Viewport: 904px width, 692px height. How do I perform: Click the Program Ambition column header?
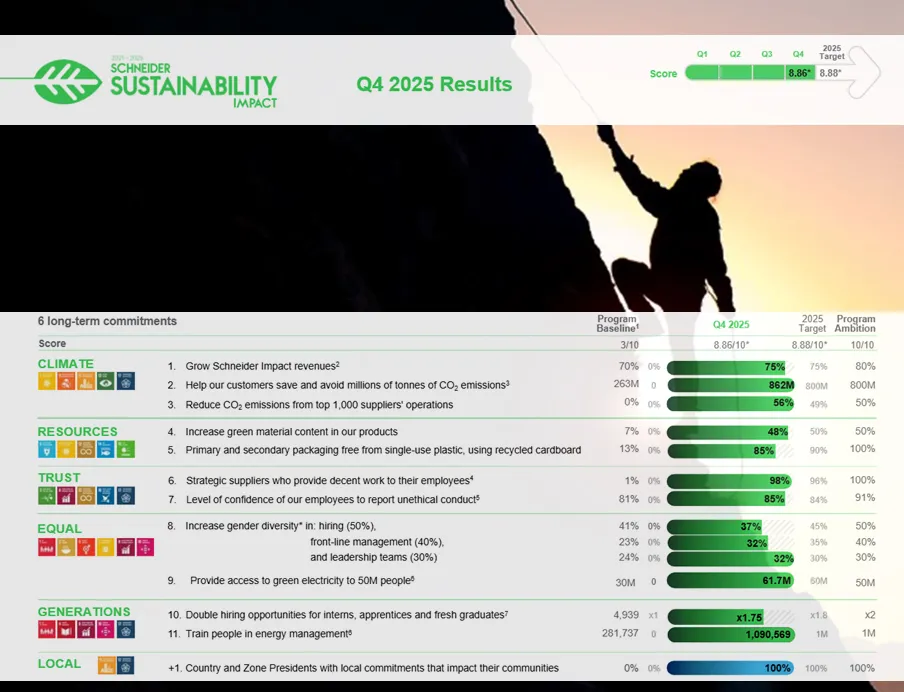pyautogui.click(x=855, y=324)
